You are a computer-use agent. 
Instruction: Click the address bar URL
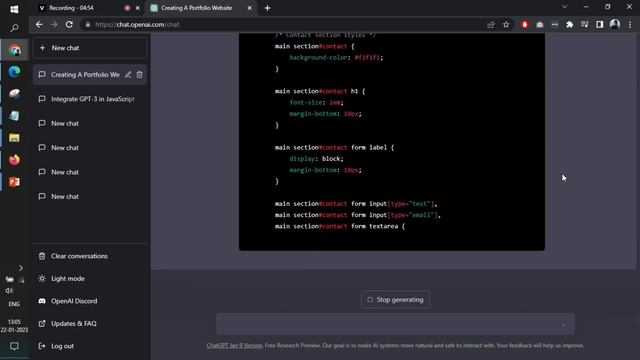137,24
